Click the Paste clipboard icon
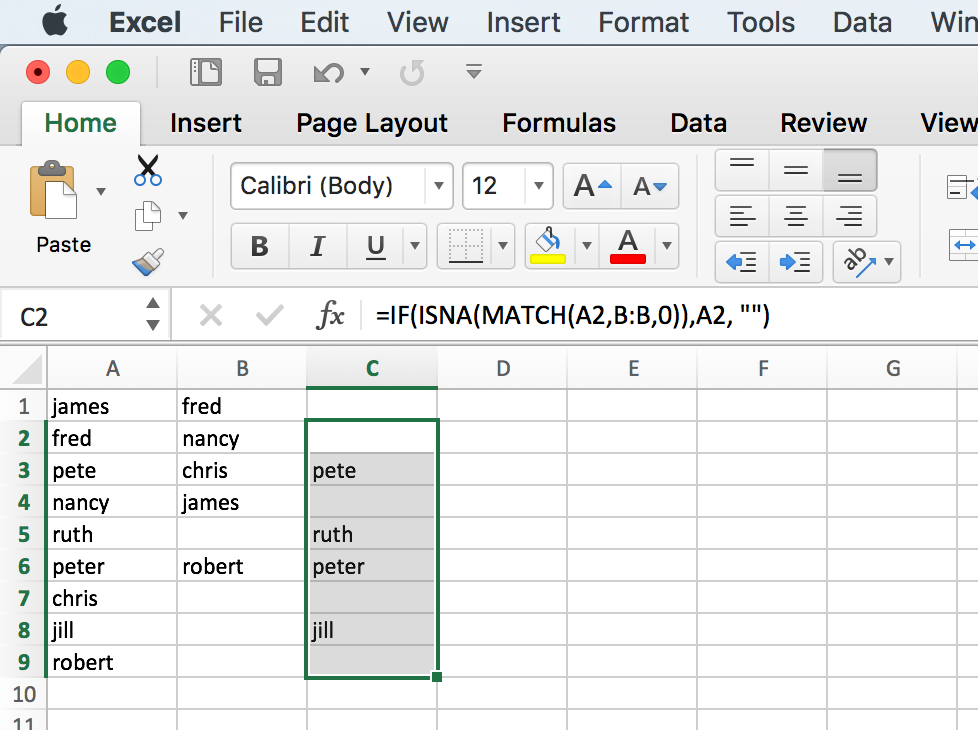This screenshot has width=978, height=730. (54, 190)
